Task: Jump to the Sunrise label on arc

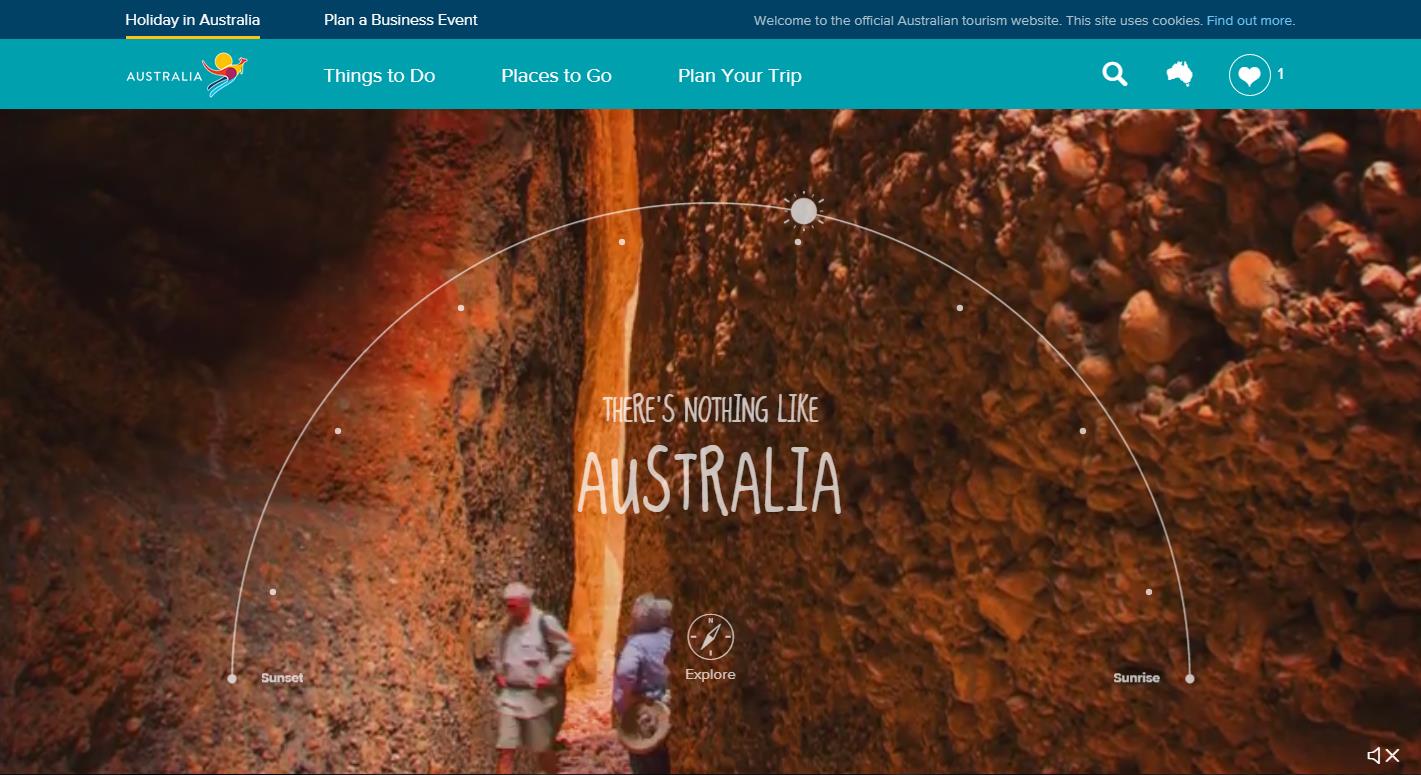Action: coord(1136,678)
